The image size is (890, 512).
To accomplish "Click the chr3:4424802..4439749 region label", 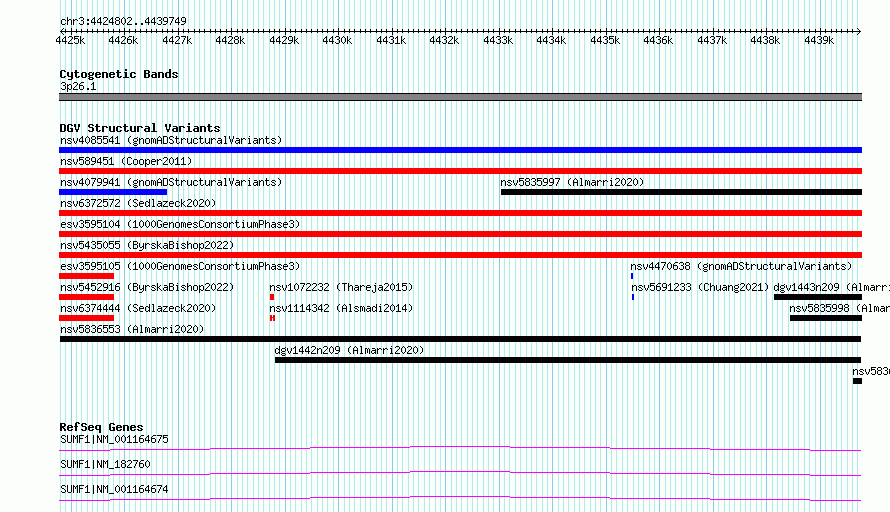I will (x=123, y=21).
